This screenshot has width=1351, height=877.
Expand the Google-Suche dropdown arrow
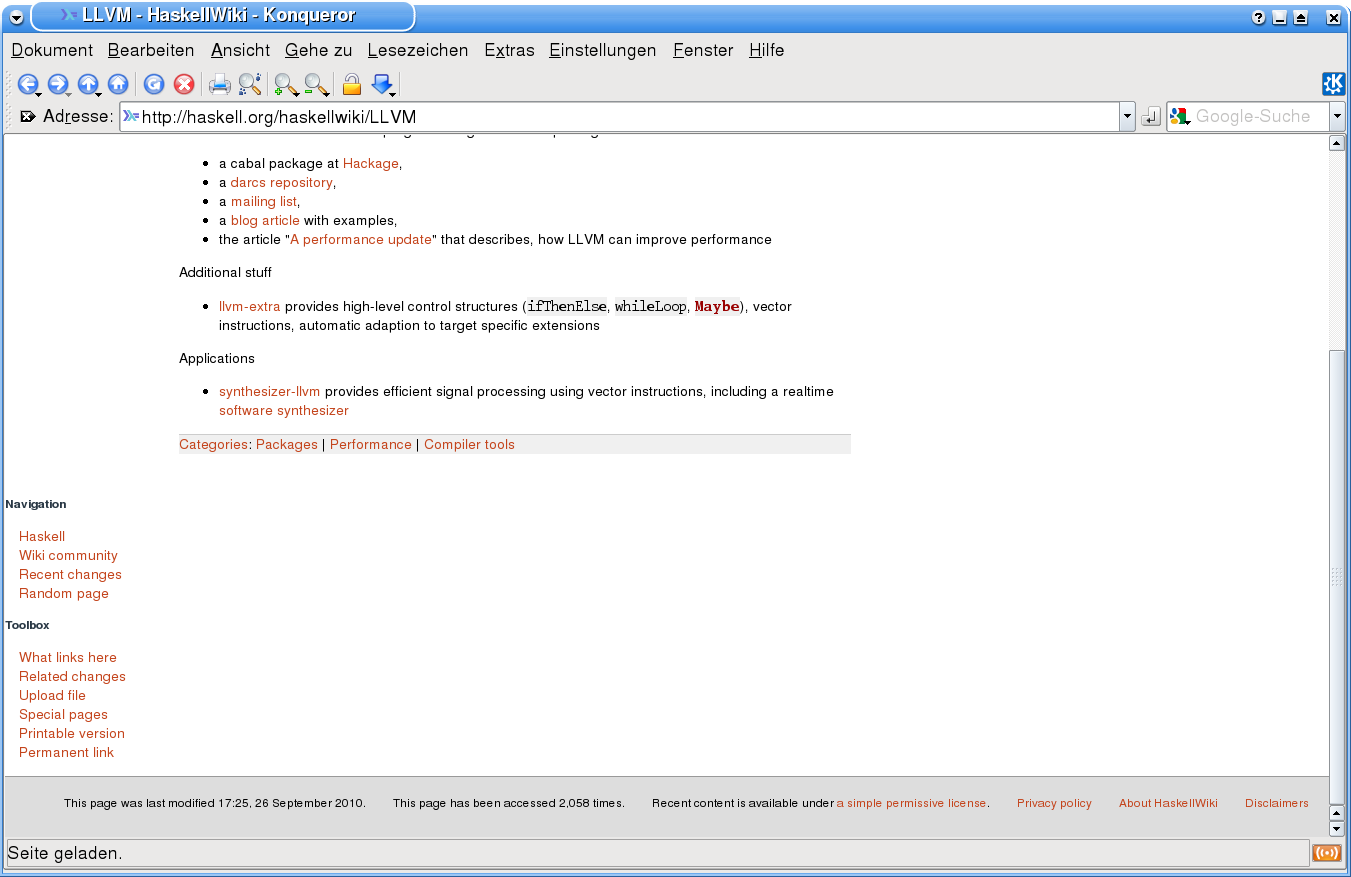tap(1338, 117)
